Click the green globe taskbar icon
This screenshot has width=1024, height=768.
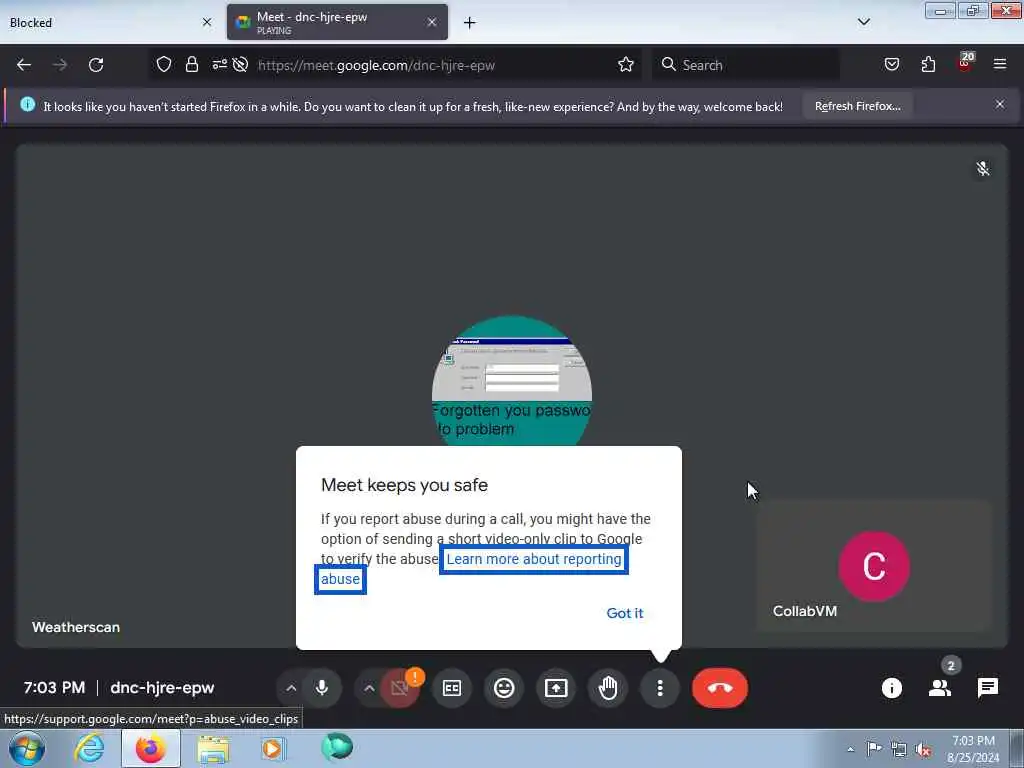coord(337,747)
